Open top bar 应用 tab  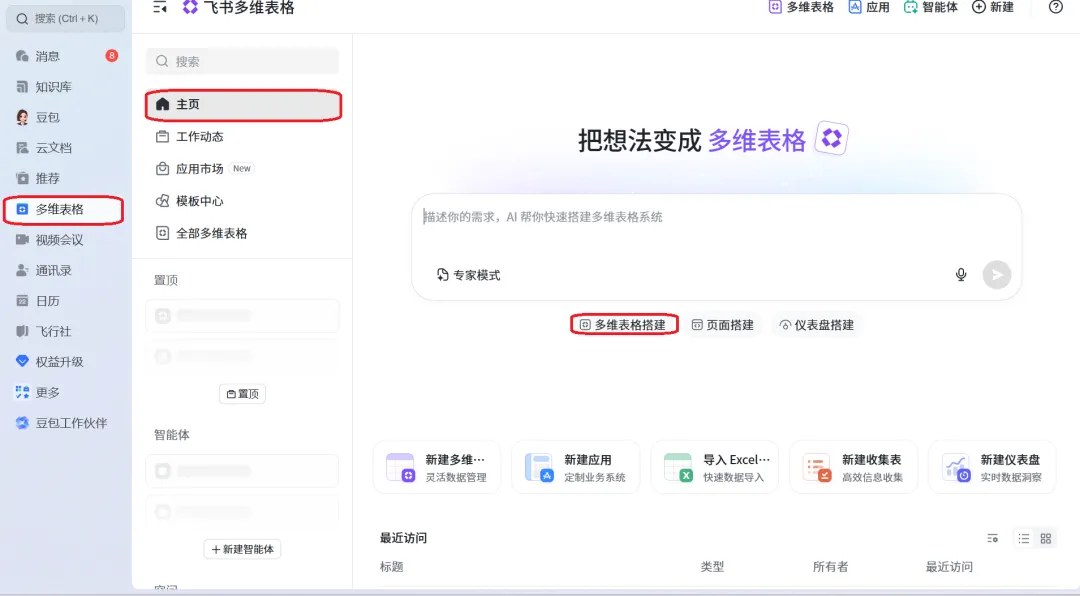[869, 7]
